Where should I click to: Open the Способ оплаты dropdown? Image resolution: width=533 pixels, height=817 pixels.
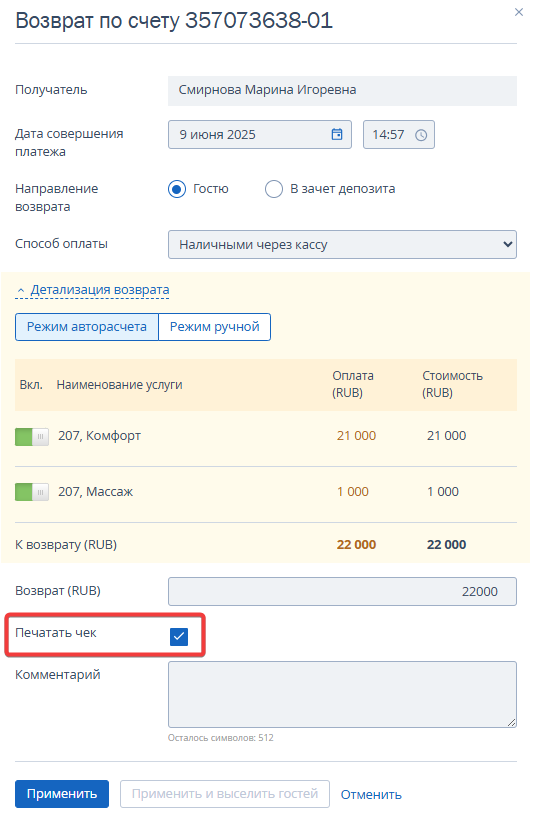(342, 244)
